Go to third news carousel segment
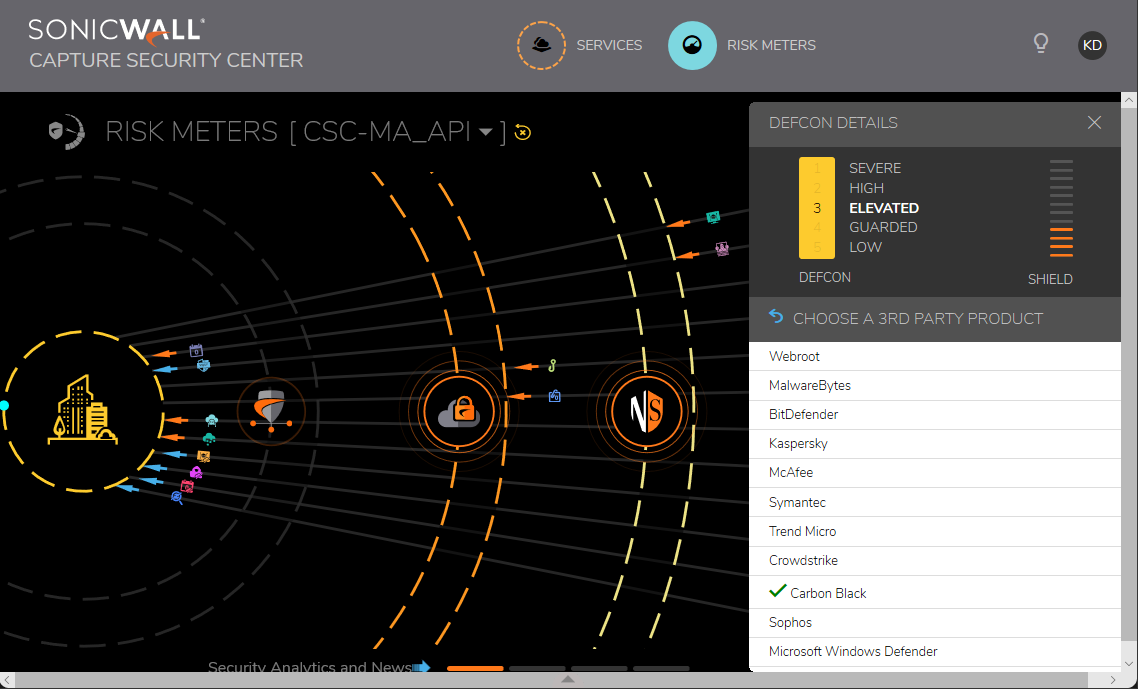 pos(599,668)
